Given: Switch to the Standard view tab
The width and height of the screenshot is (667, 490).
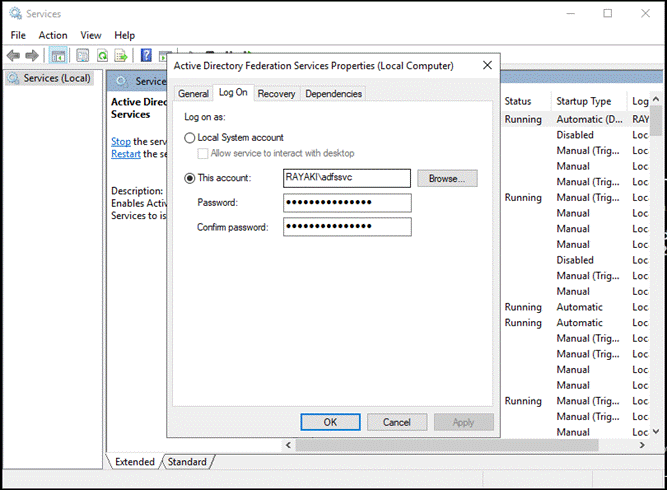Looking at the screenshot, I should 187,462.
